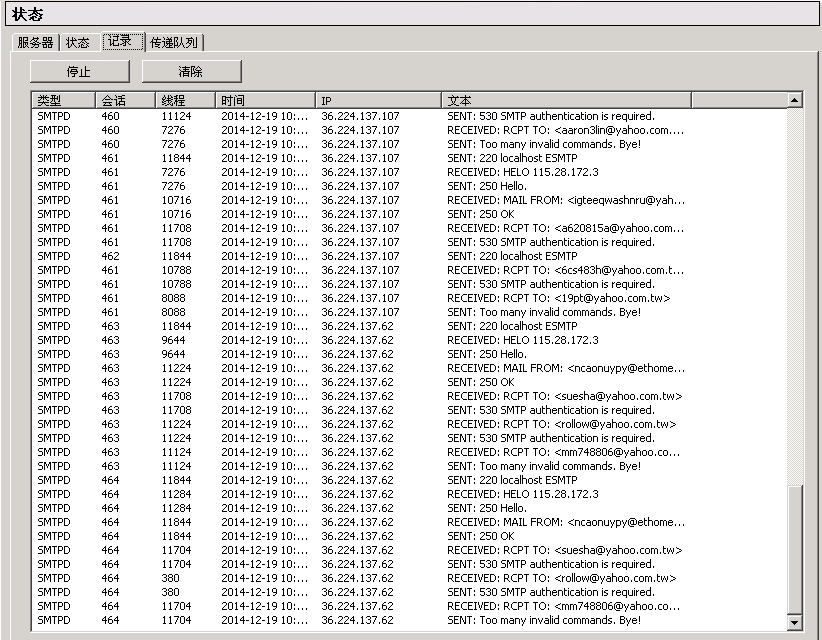Click the vertical scrollbar thumb
Image resolution: width=822 pixels, height=640 pixels.
[795, 550]
